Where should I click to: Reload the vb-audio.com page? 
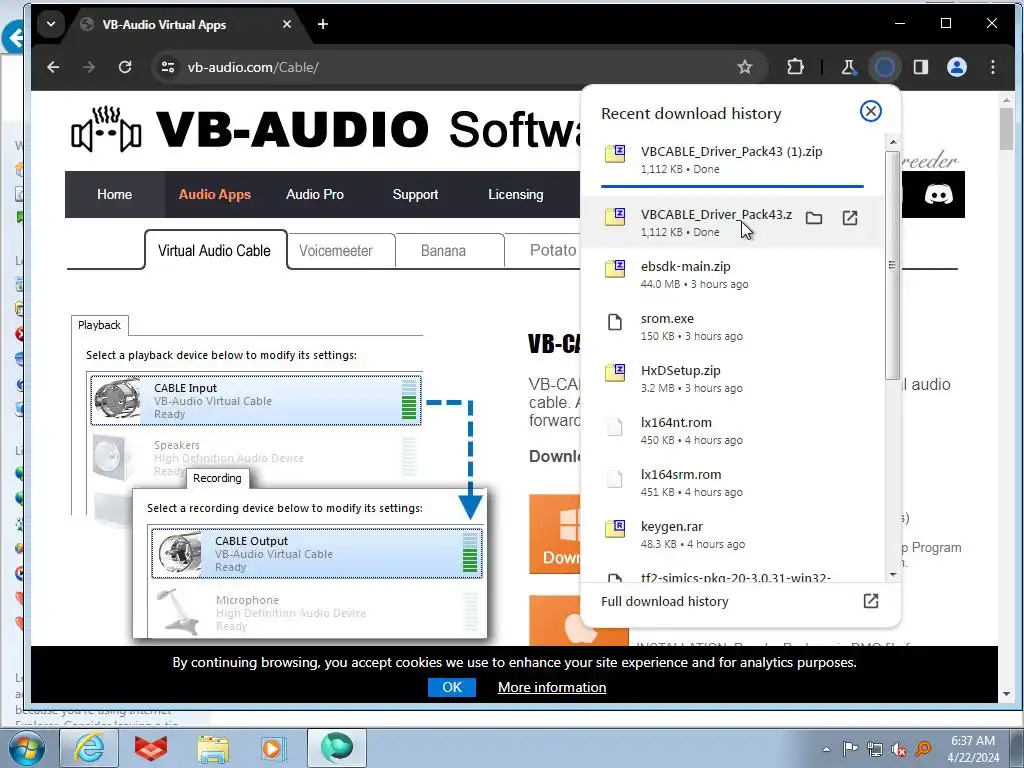(x=125, y=67)
